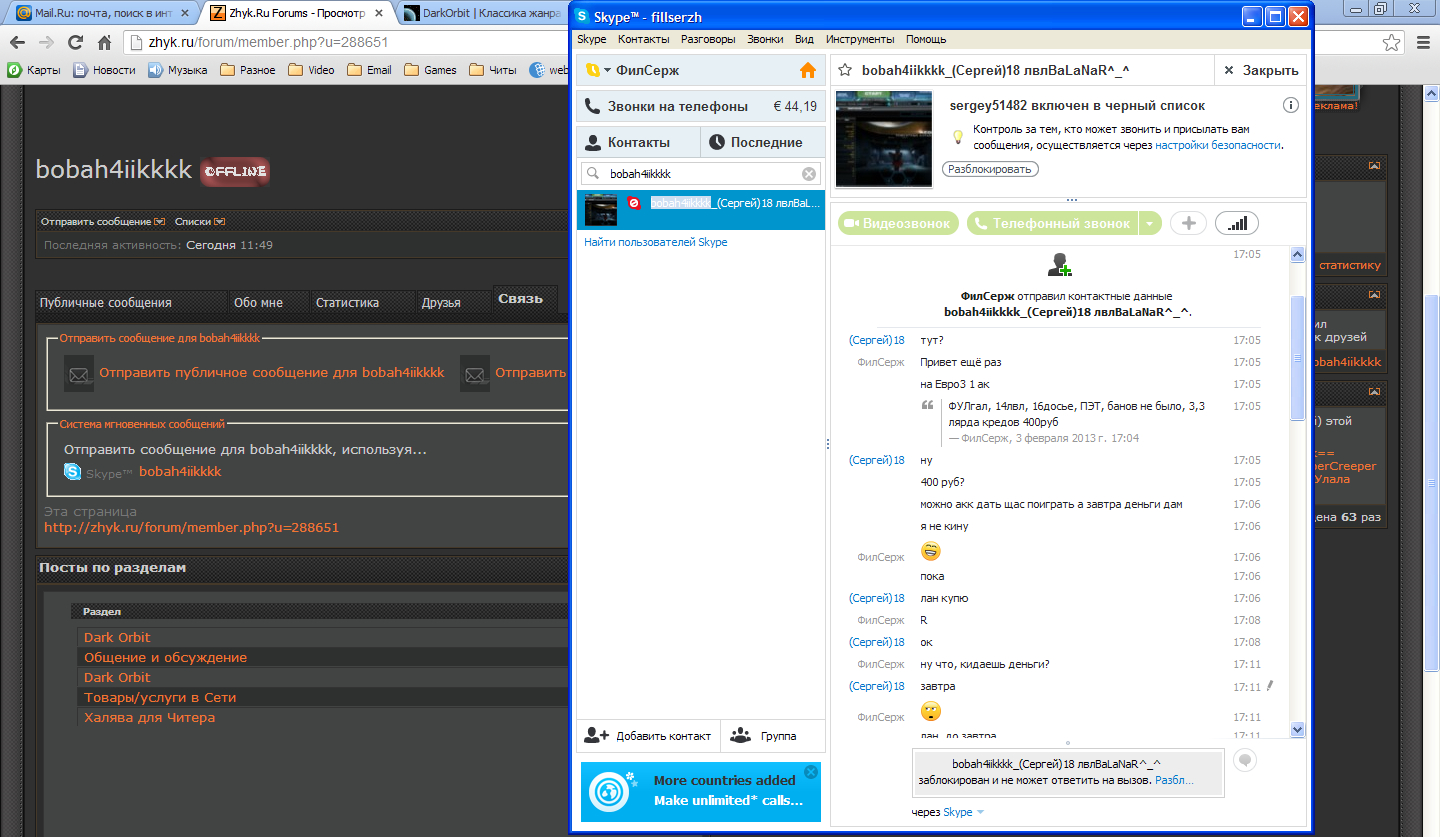The width and height of the screenshot is (1440, 837).
Task: Open the Музыка bookmark
Action: tap(178, 70)
